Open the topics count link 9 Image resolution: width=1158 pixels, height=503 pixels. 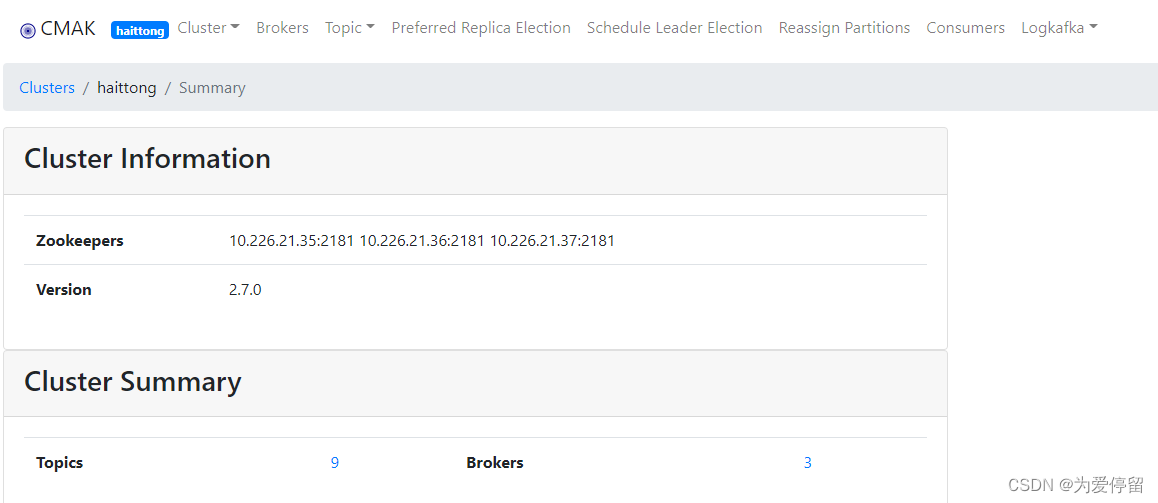coord(335,463)
